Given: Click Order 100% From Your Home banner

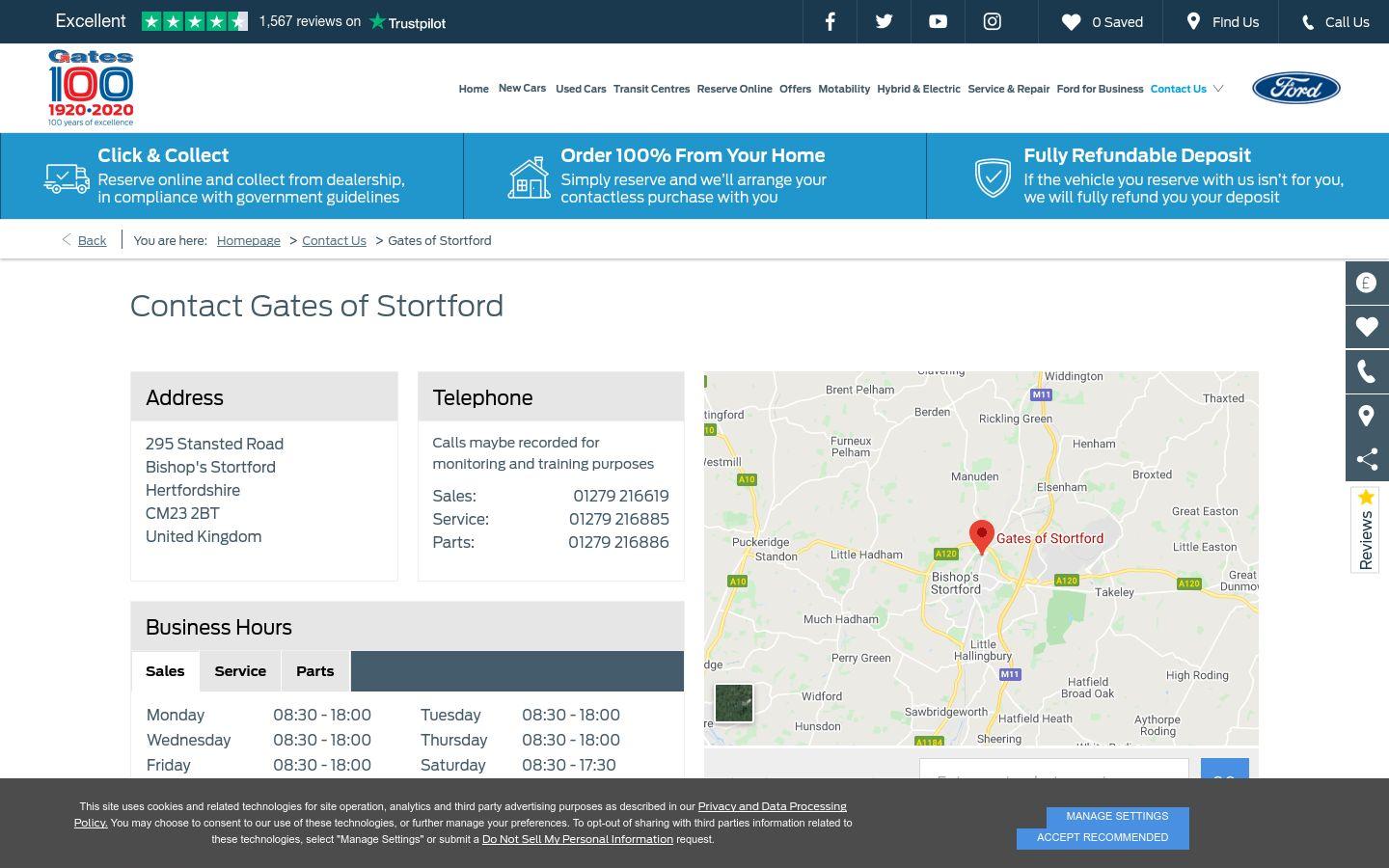Looking at the screenshot, I should (x=694, y=176).
